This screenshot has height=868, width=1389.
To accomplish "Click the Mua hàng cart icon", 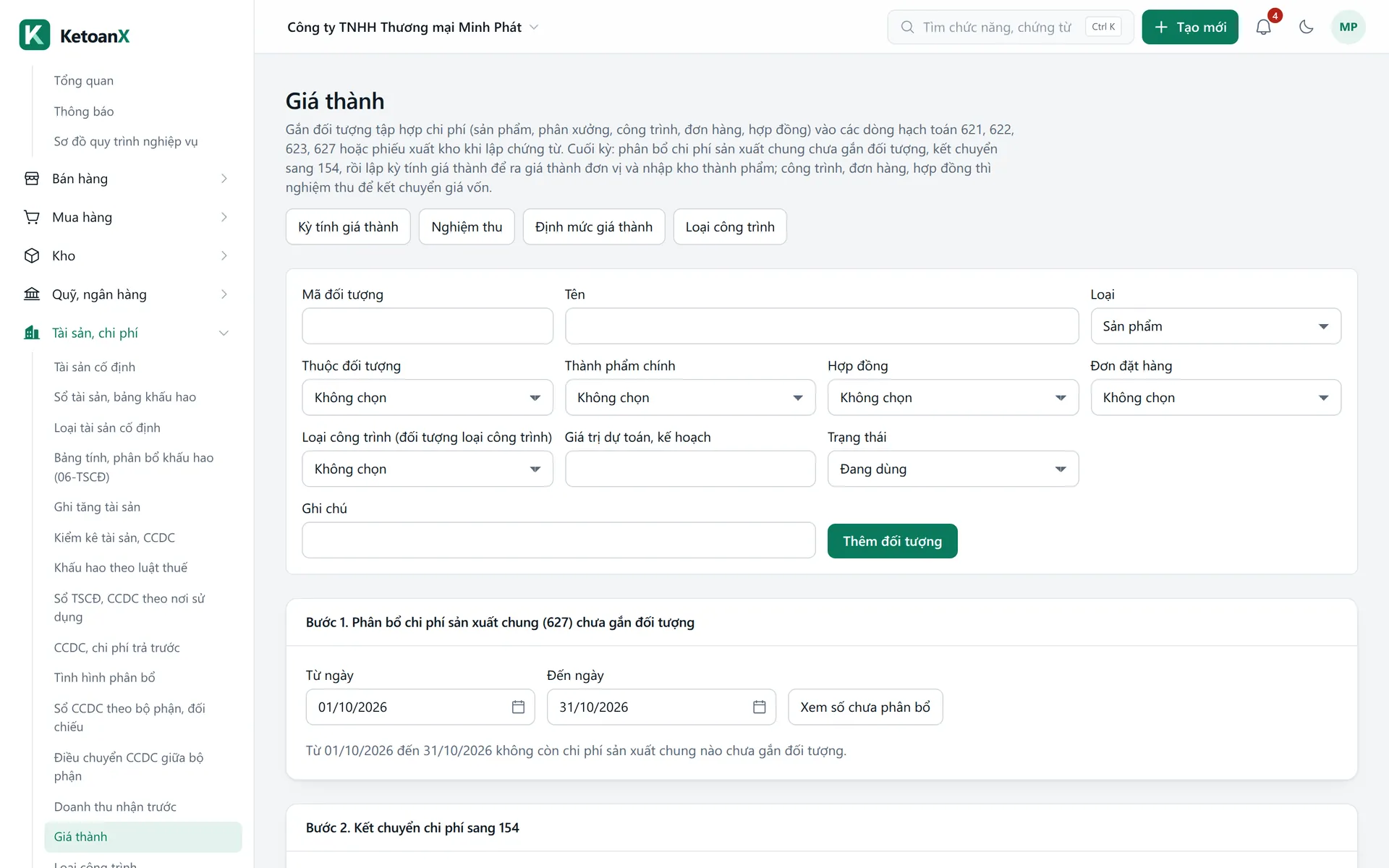I will (32, 217).
